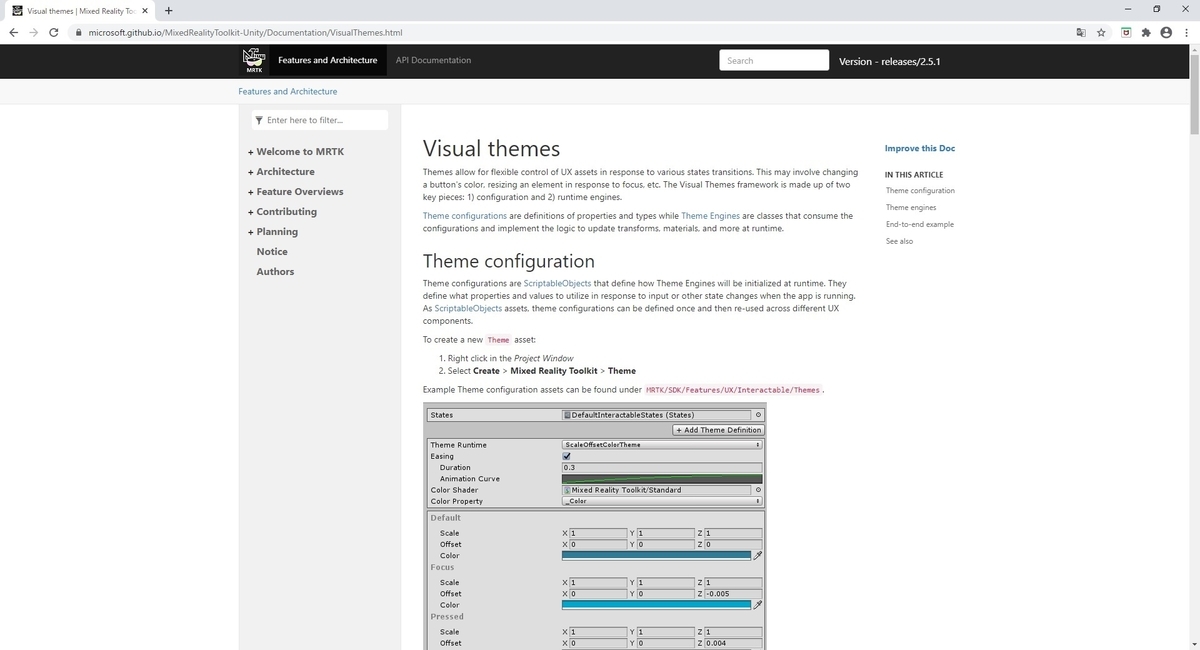This screenshot has width=1200, height=650.
Task: Click the first ScriptableObjects link
Action: [557, 283]
